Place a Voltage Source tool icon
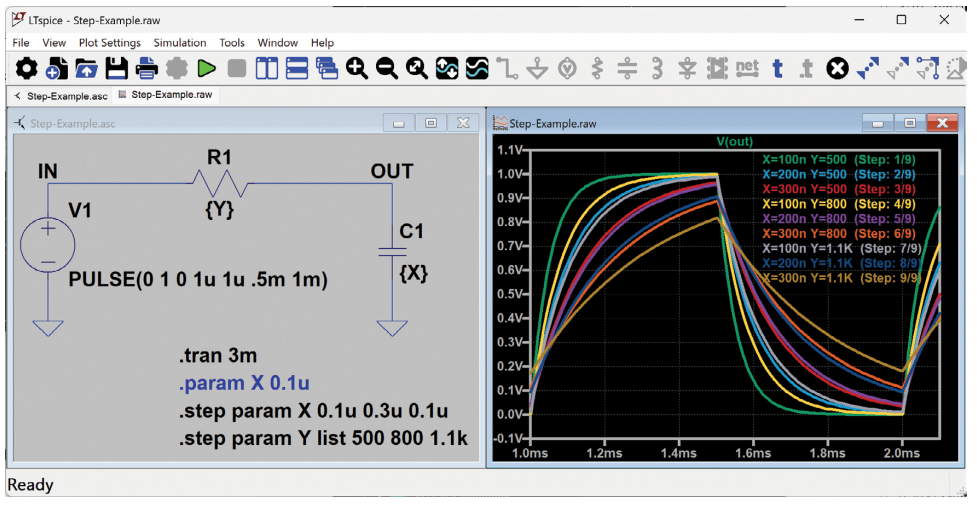977x506 pixels. tap(566, 68)
